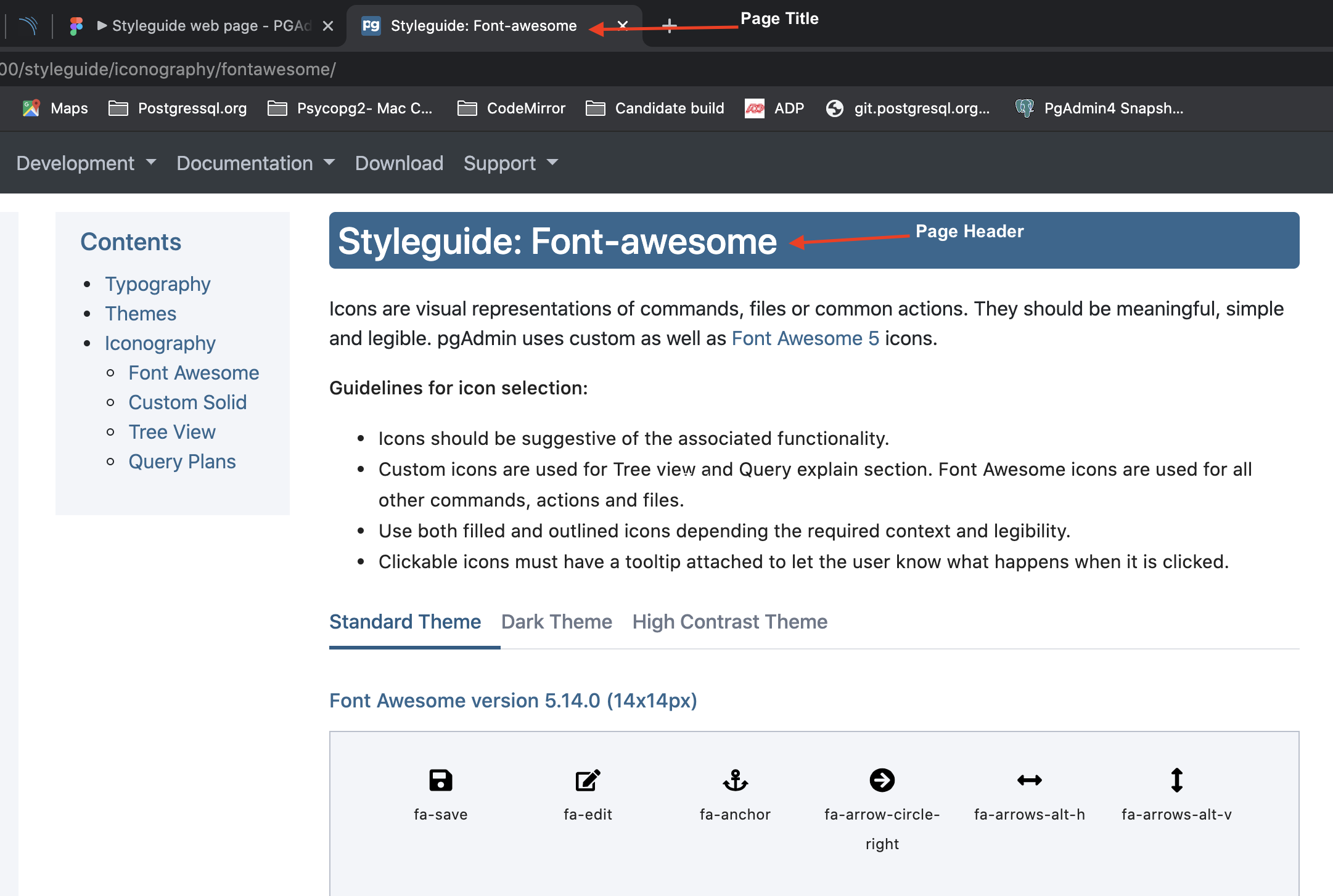Click the git.postgresql.org globe icon
The width and height of the screenshot is (1333, 896).
834,108
